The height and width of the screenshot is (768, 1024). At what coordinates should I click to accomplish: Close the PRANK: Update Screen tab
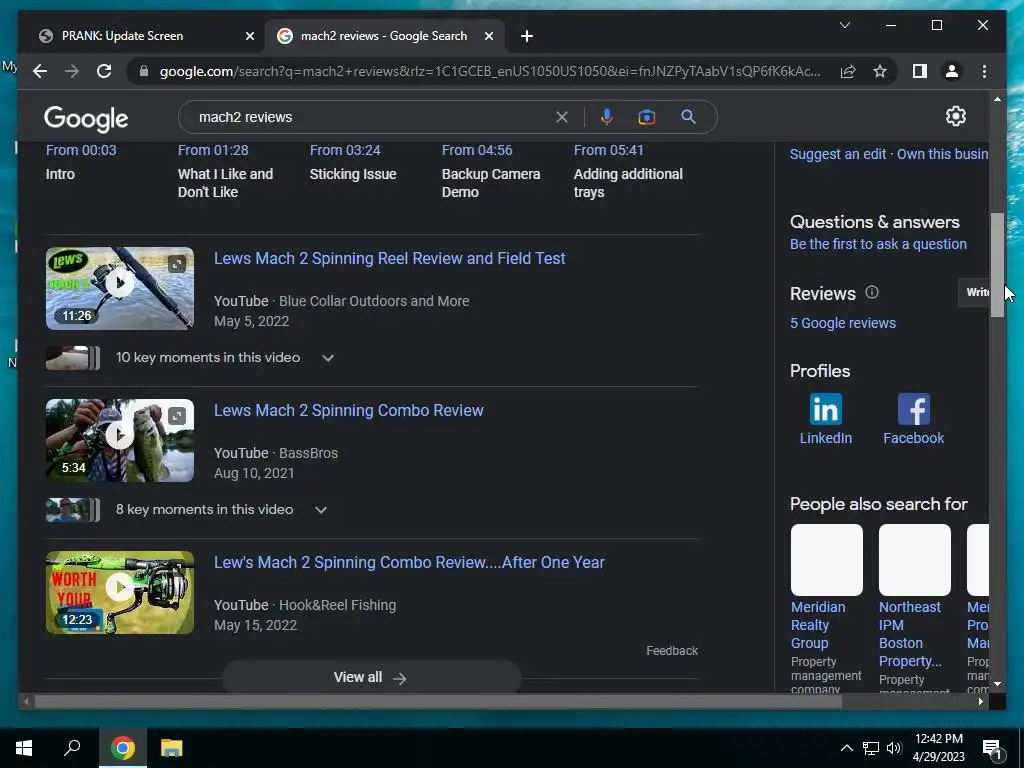click(249, 37)
